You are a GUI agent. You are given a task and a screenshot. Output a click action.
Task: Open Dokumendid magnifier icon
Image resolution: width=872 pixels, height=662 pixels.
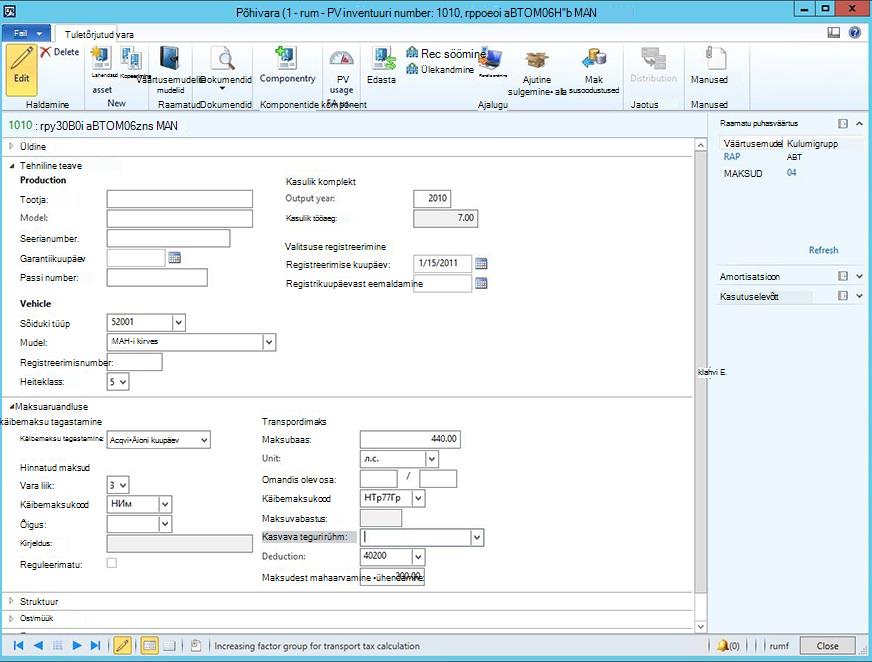(x=225, y=59)
